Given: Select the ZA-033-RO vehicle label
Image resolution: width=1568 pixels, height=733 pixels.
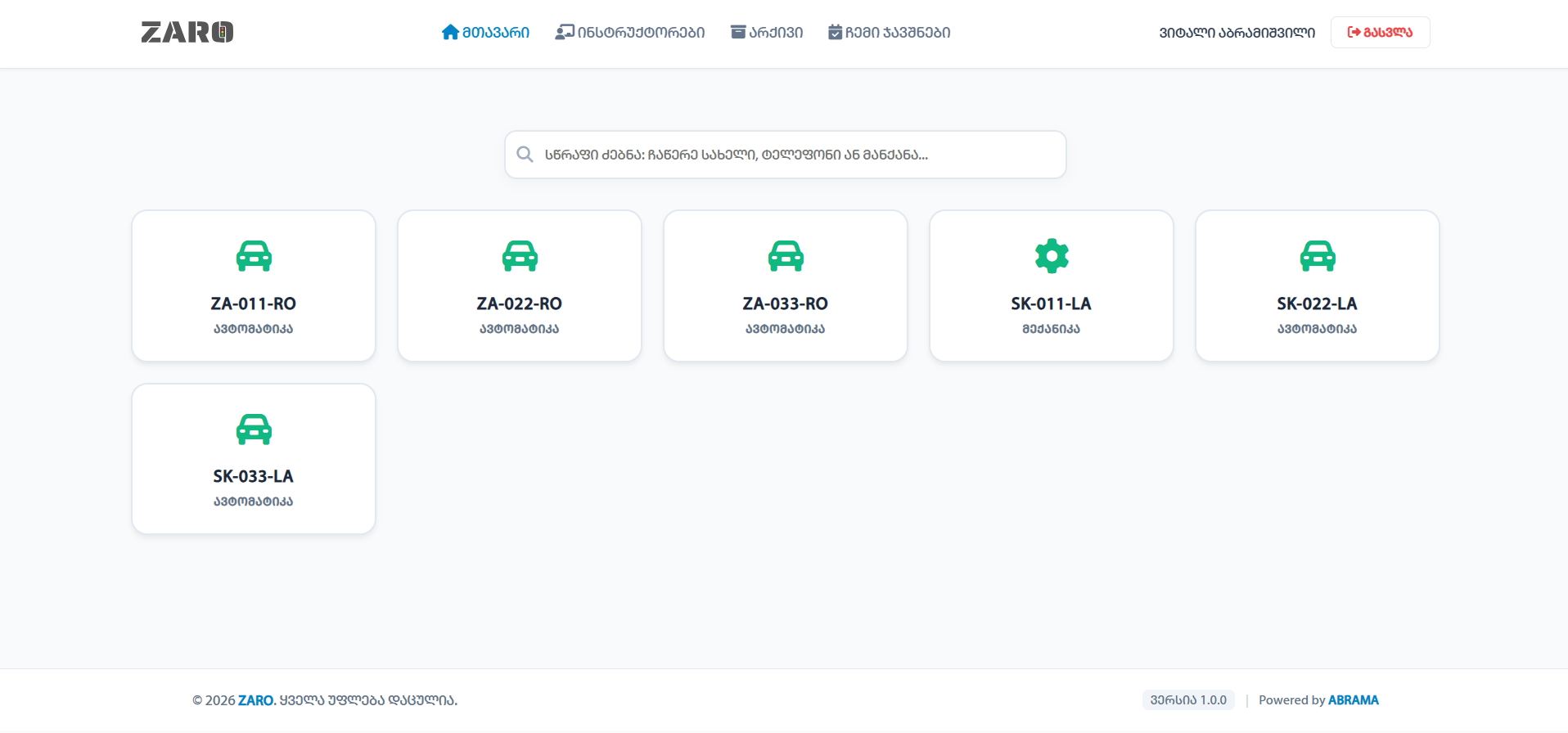Looking at the screenshot, I should 786,304.
